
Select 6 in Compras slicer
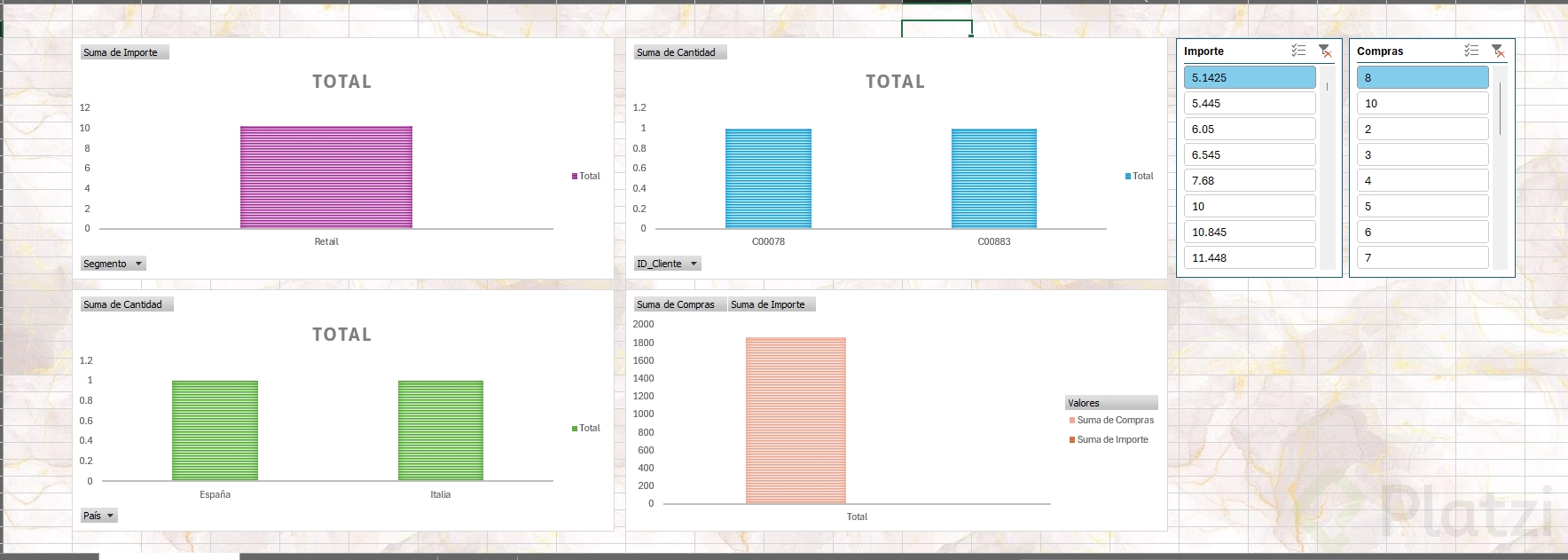pos(1423,232)
